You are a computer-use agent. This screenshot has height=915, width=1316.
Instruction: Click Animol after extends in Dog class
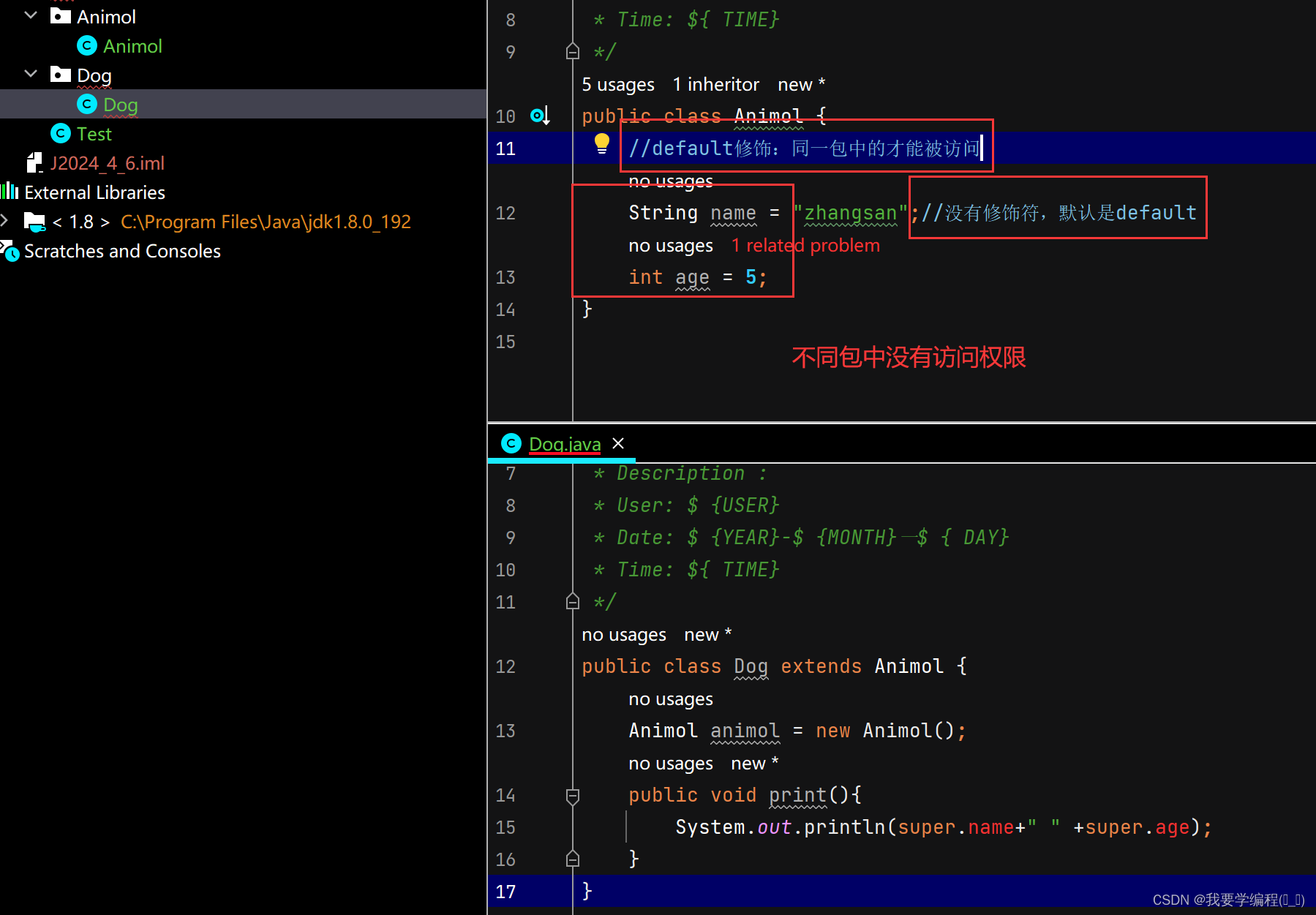tap(909, 666)
